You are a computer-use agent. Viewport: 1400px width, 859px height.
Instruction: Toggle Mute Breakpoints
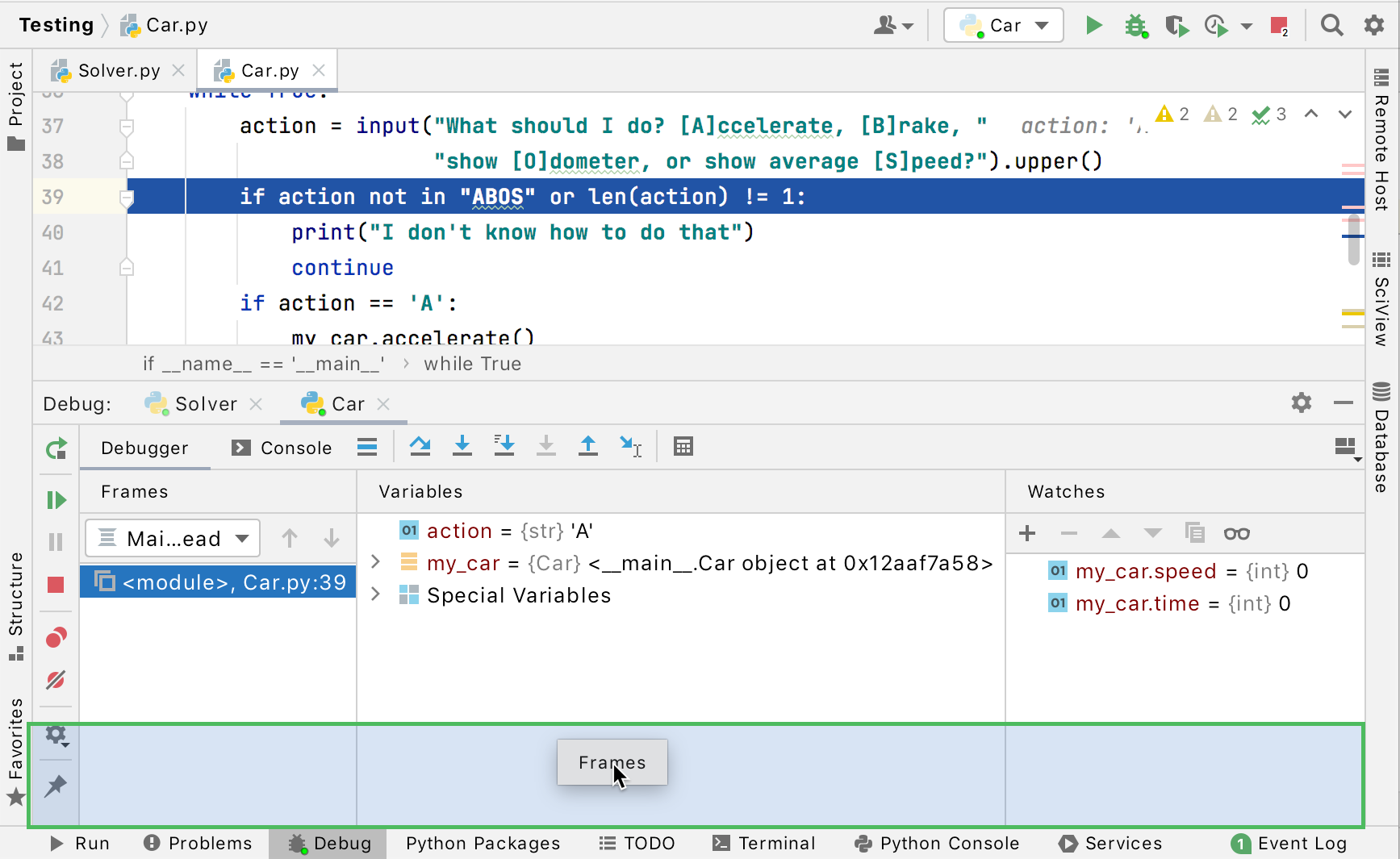(56, 680)
